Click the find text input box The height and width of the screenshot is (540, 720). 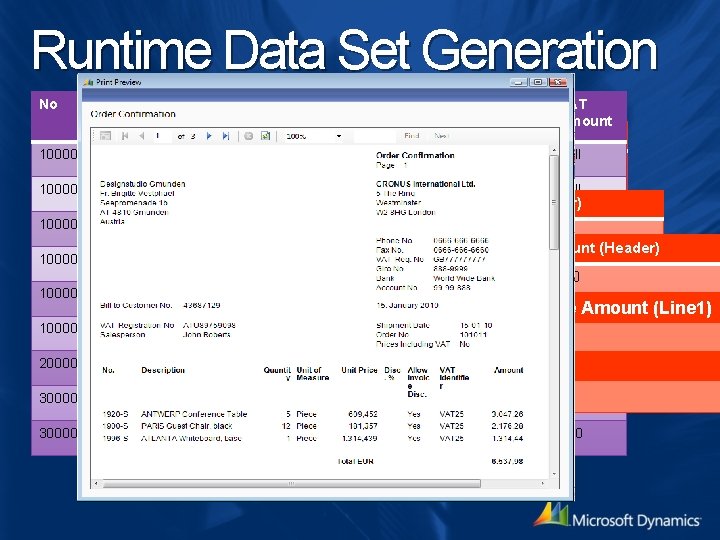point(375,136)
